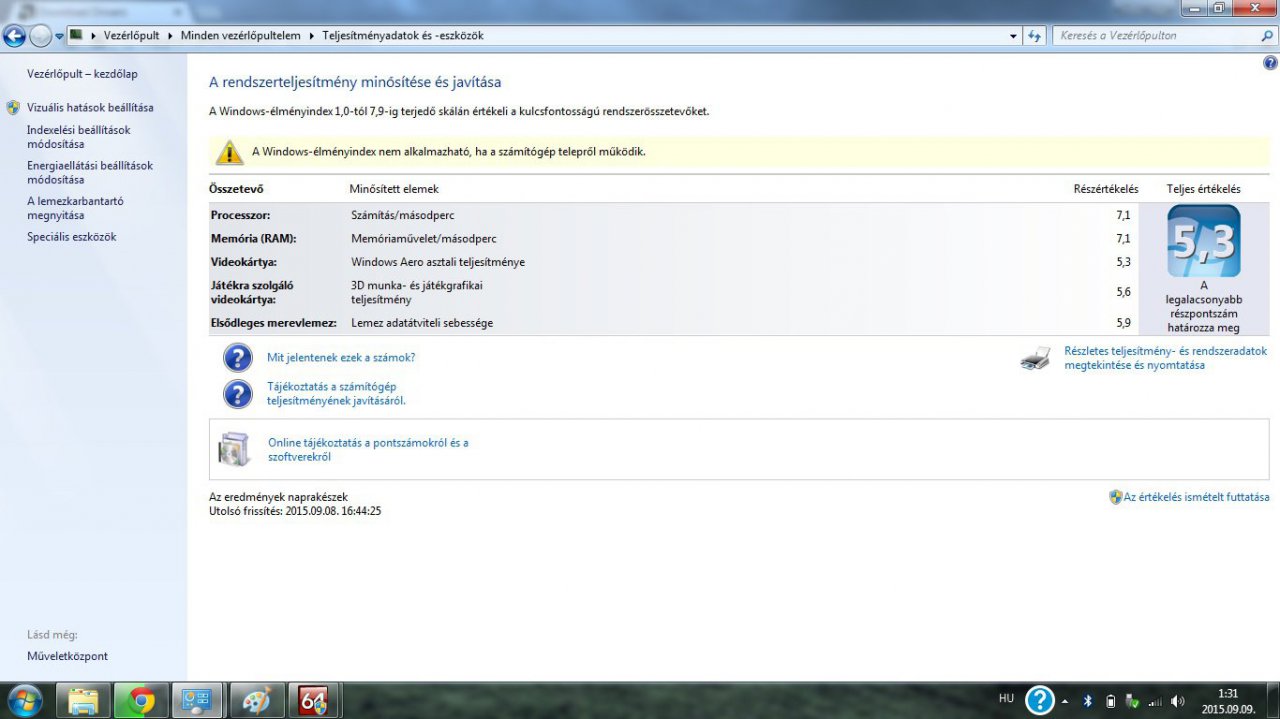Click help icon beside Mit jelentenek
This screenshot has height=719, width=1280.
[x=237, y=357]
